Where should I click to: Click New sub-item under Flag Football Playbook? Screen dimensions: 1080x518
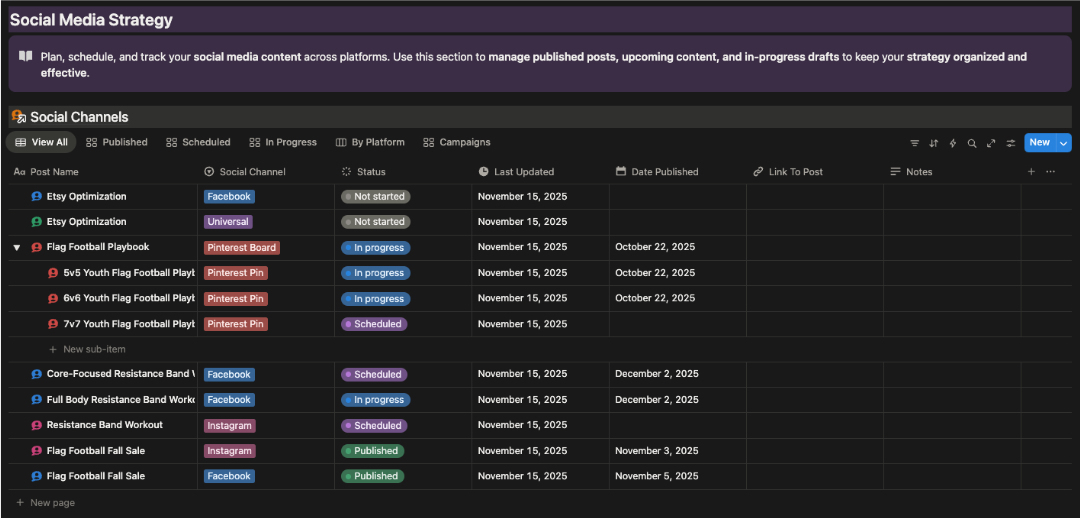point(93,350)
